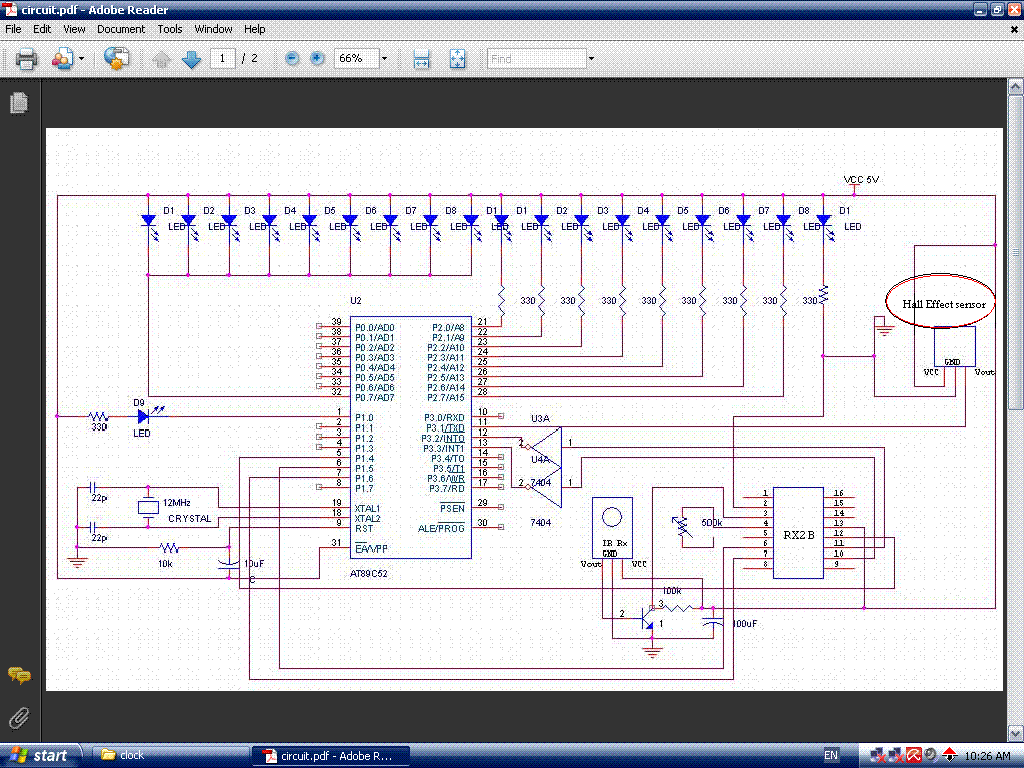Click the taskbar clock showing 10:26 AM
Screen dimensions: 1024x768
point(987,756)
